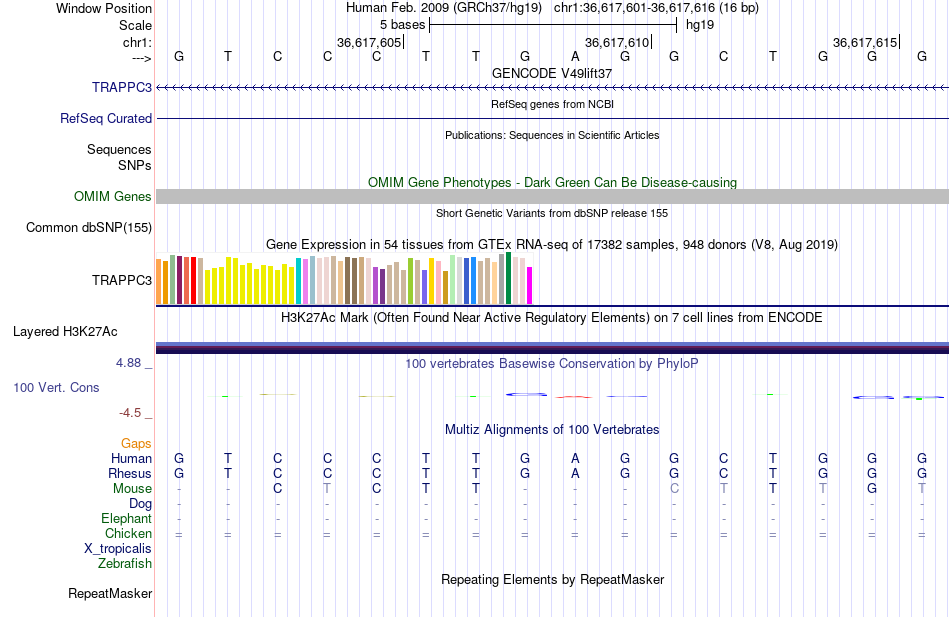Open the OMIM Genes track label
This screenshot has height=617, width=950.
point(113,196)
